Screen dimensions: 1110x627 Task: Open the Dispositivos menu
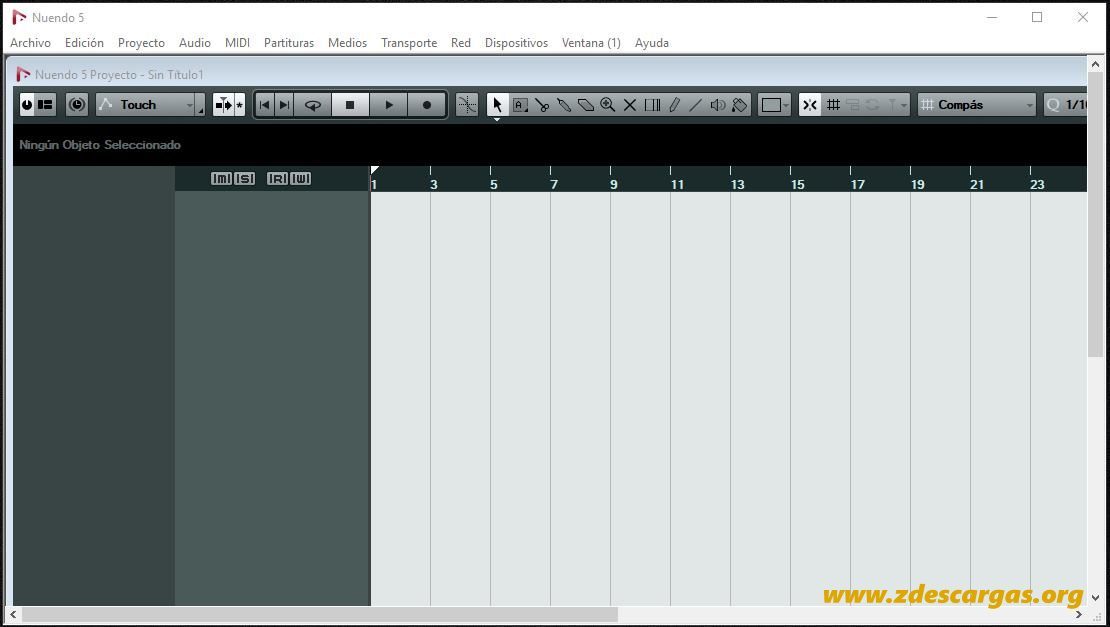[516, 42]
